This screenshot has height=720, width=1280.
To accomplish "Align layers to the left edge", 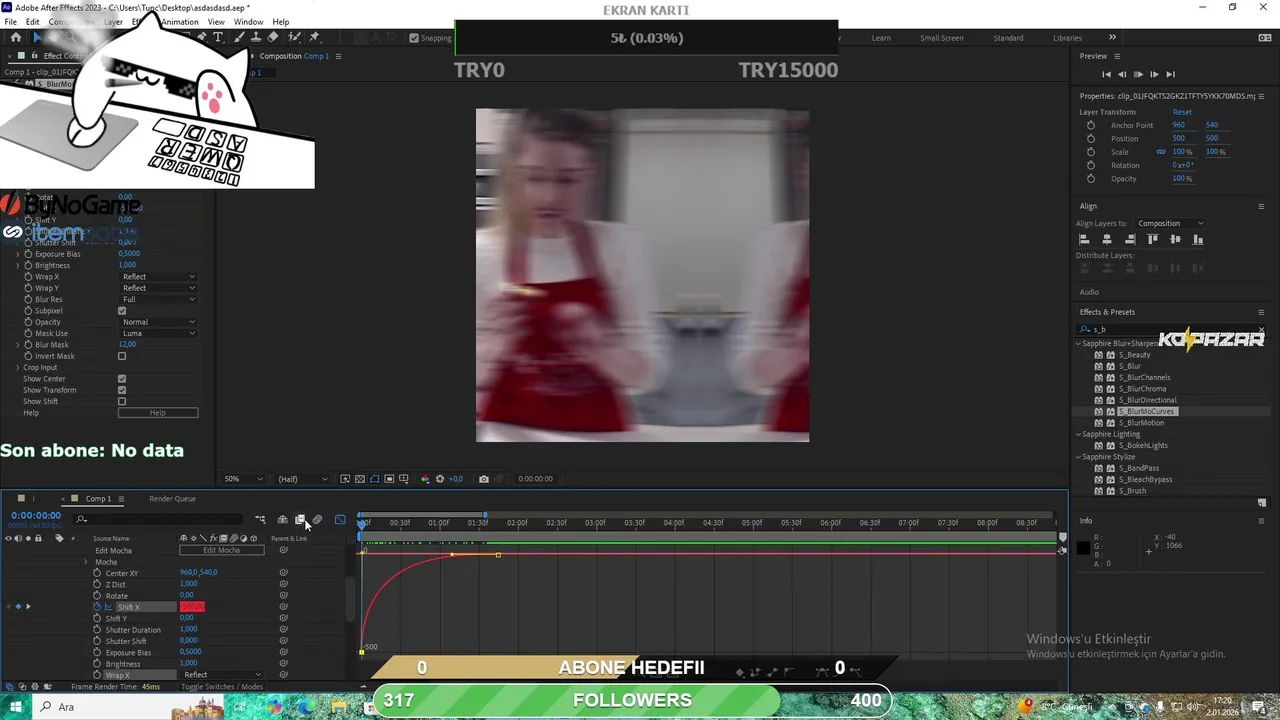I will tap(1084, 239).
